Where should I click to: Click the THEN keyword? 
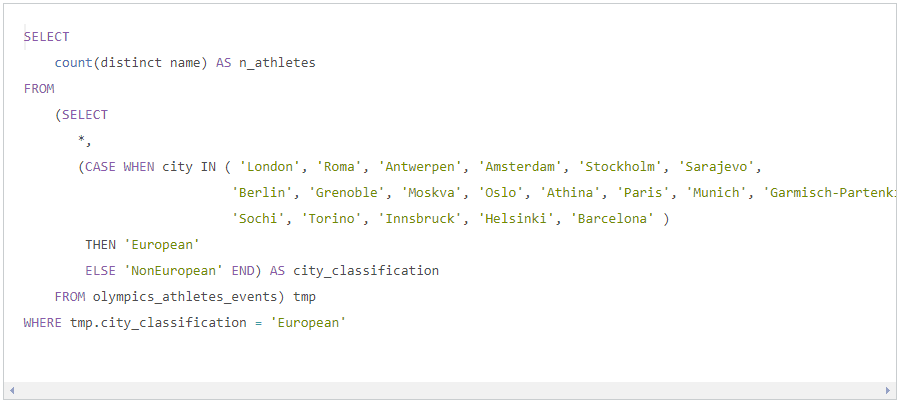(x=101, y=245)
